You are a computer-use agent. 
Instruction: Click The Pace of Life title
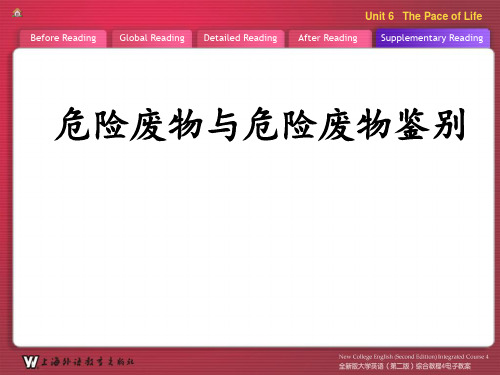[x=442, y=16]
